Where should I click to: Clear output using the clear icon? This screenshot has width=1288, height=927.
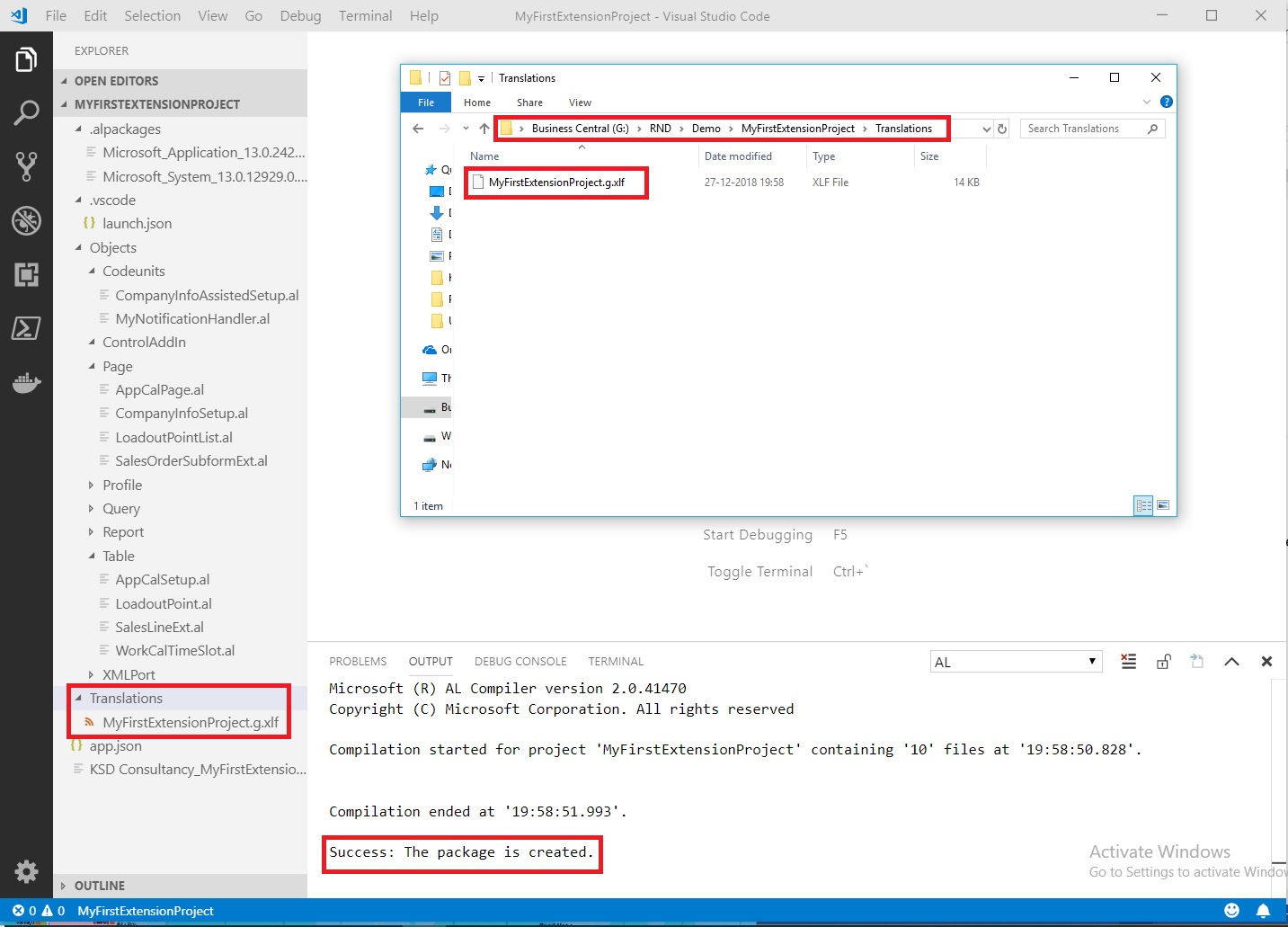[1129, 662]
